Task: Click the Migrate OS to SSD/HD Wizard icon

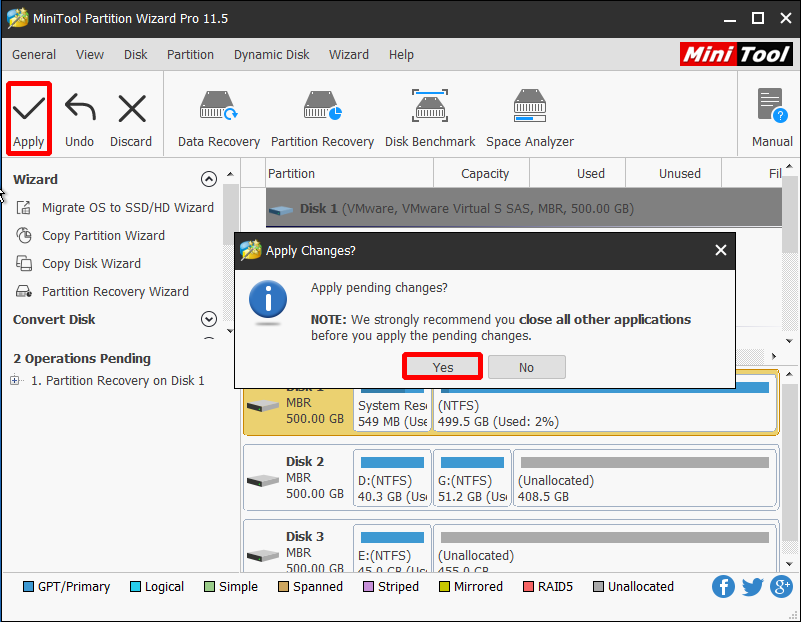Action: point(23,208)
